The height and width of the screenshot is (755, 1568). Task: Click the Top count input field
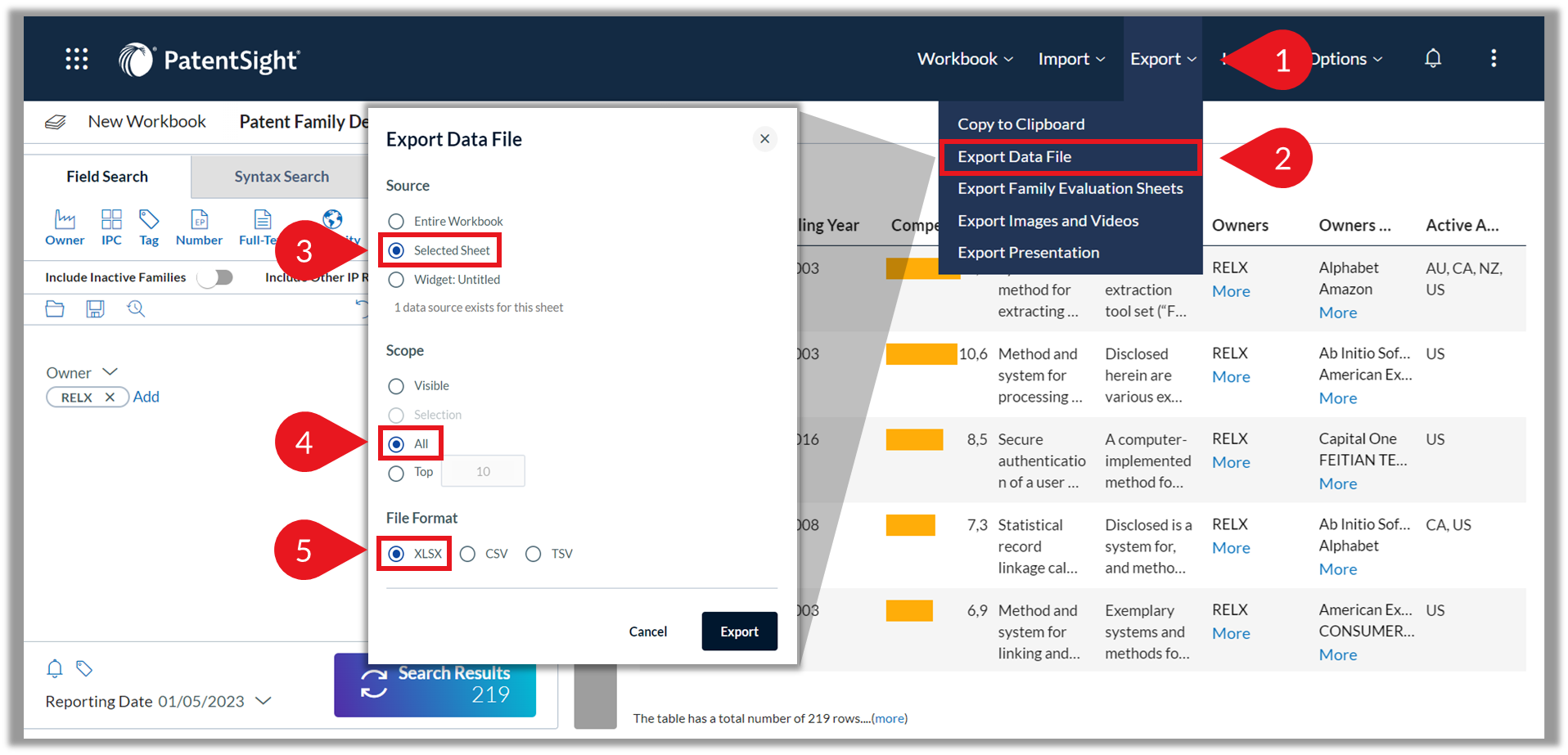[x=483, y=472]
